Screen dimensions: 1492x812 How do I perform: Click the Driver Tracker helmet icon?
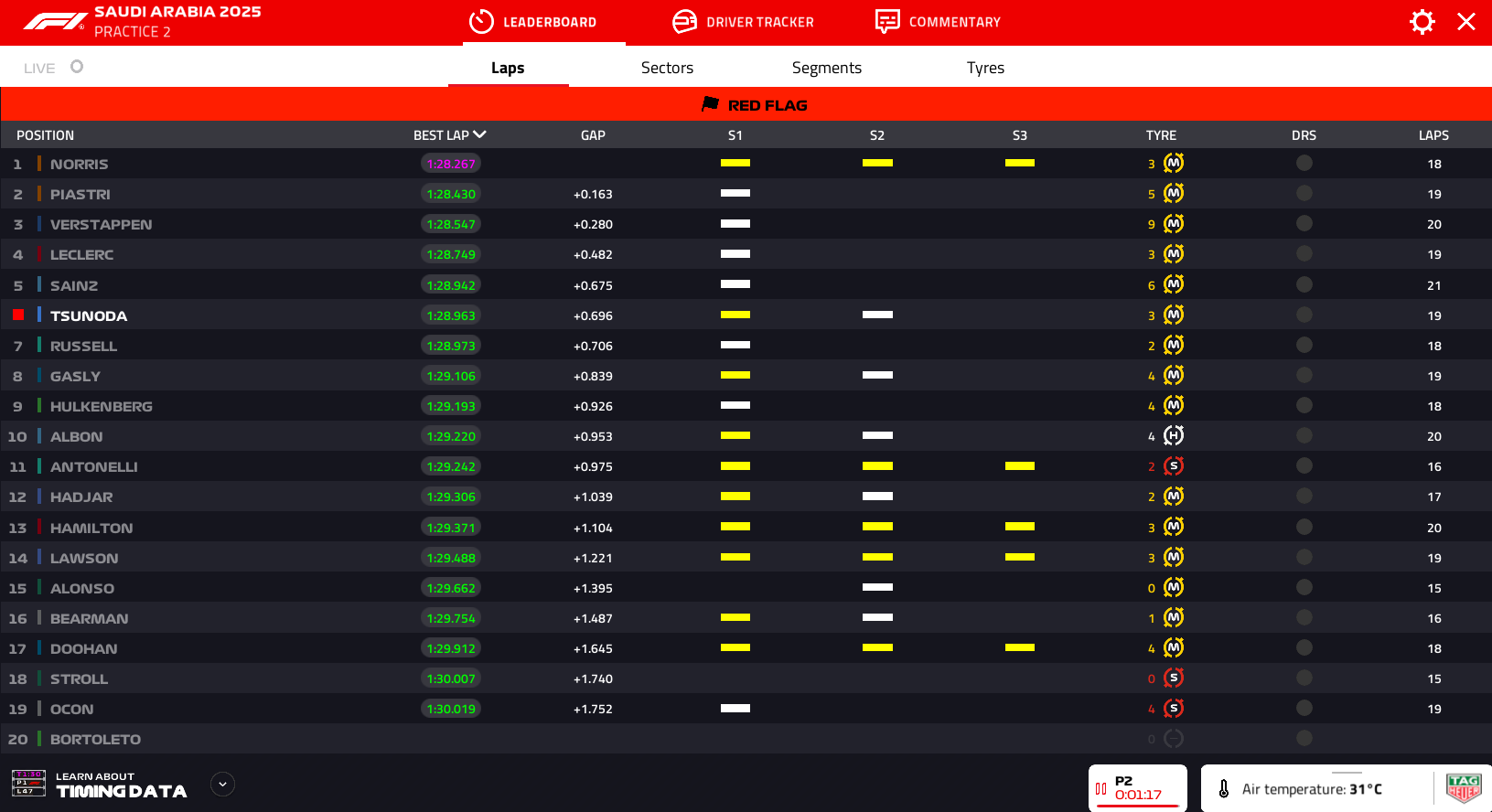click(x=684, y=22)
